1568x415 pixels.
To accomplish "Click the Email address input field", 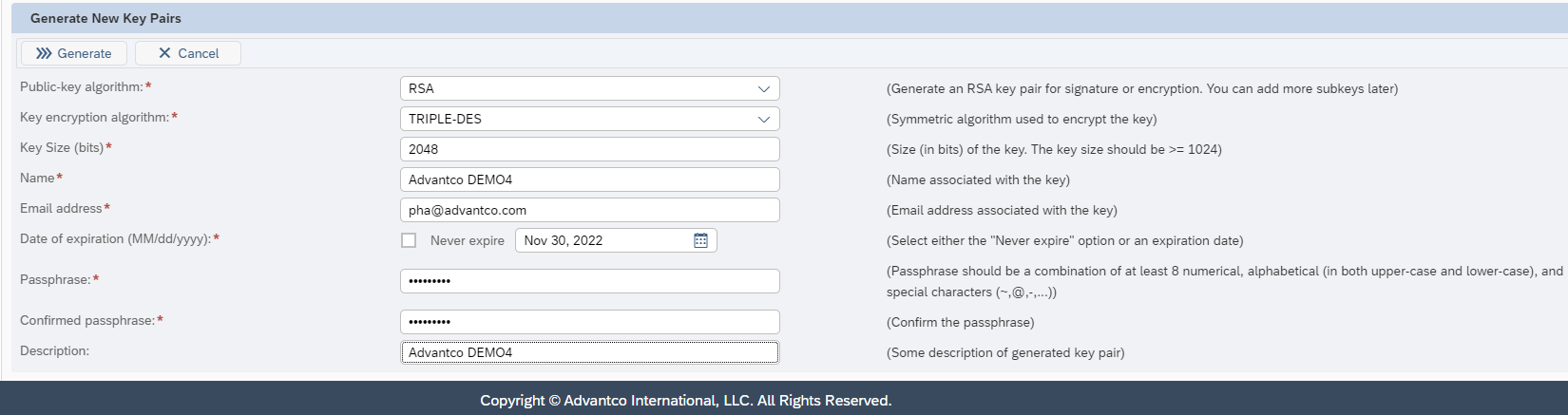I will coord(589,210).
